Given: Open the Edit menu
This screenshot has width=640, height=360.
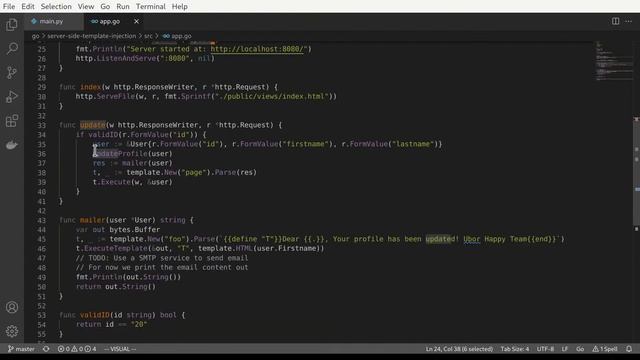Looking at the screenshot, I should (28, 7).
